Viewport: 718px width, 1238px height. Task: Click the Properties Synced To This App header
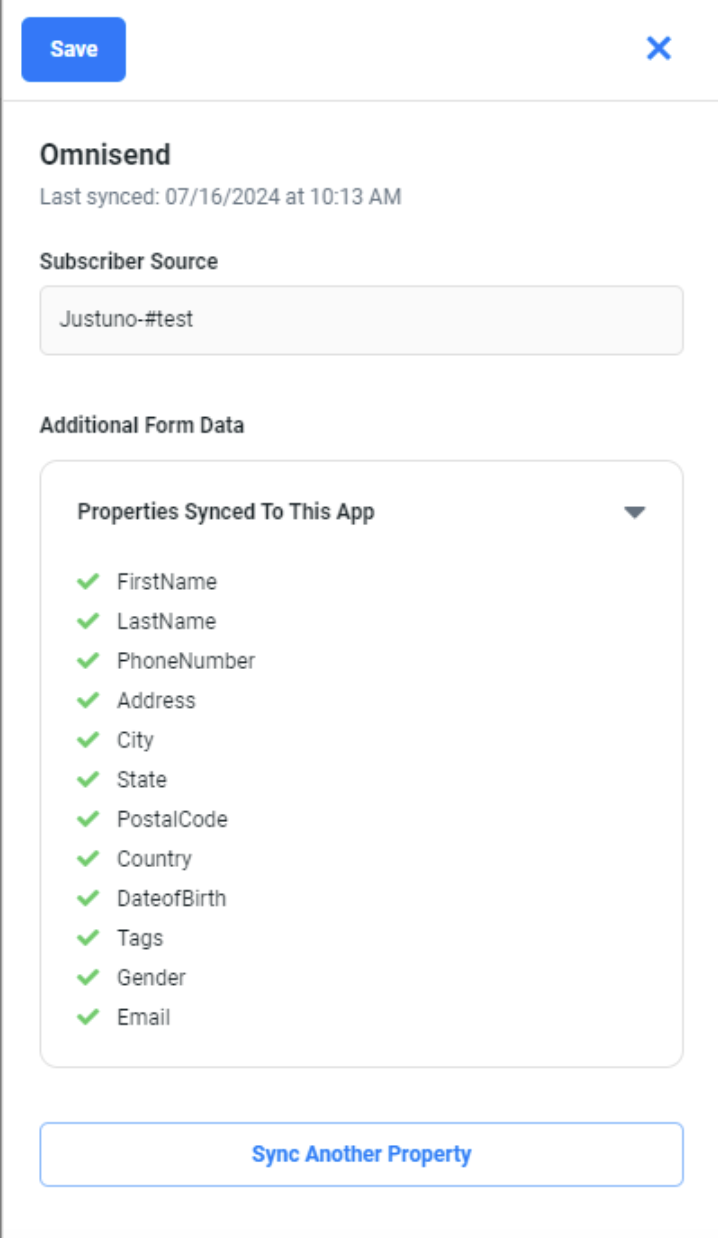tap(226, 512)
